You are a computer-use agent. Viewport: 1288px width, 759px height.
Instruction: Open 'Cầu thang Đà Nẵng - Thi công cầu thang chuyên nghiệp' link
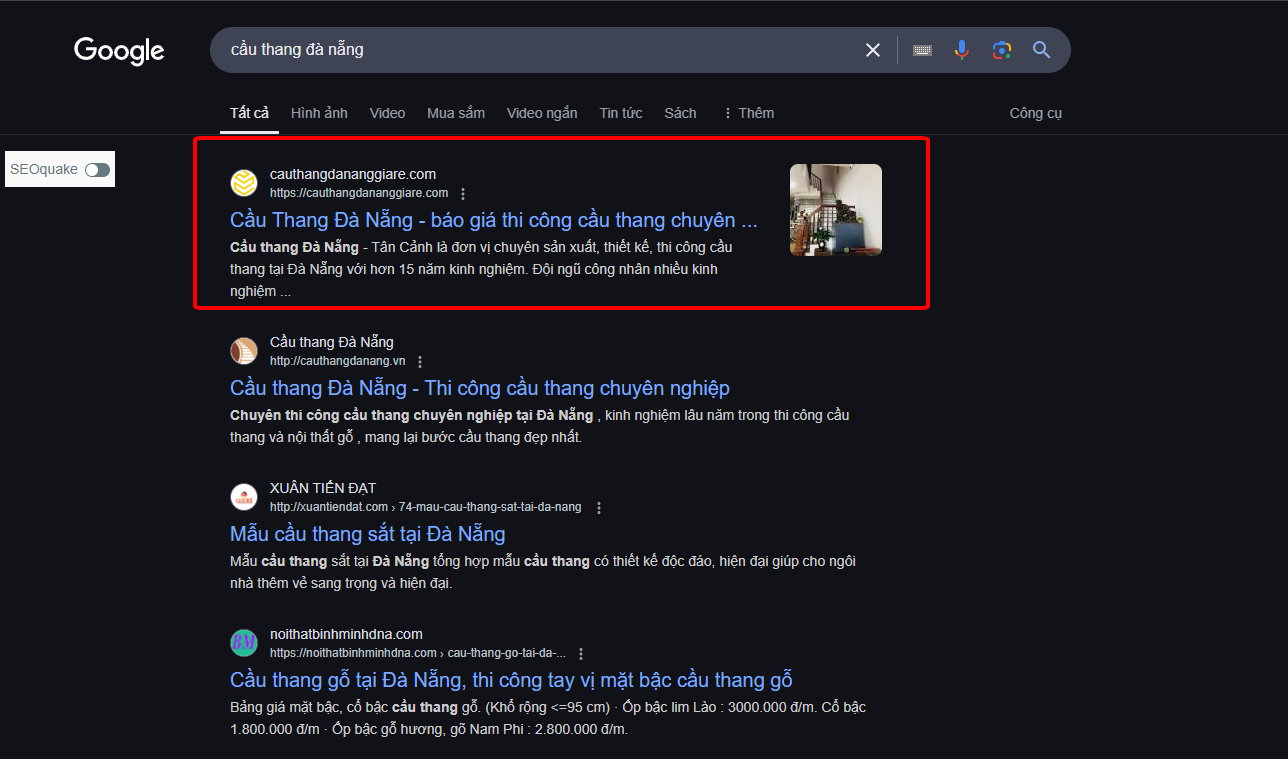pos(480,388)
